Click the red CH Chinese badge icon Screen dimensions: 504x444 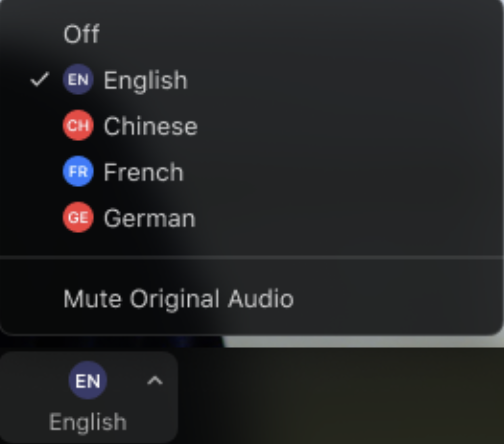(x=78, y=125)
